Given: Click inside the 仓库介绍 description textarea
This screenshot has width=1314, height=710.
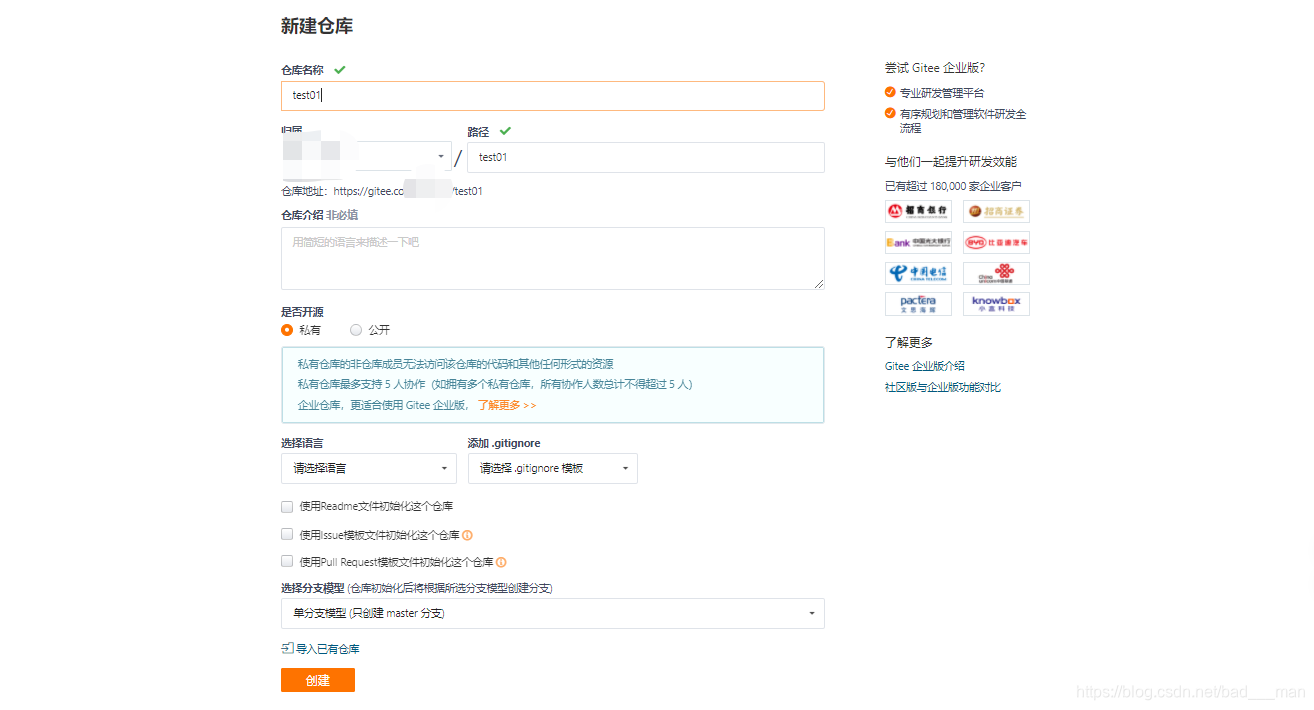Looking at the screenshot, I should (552, 258).
